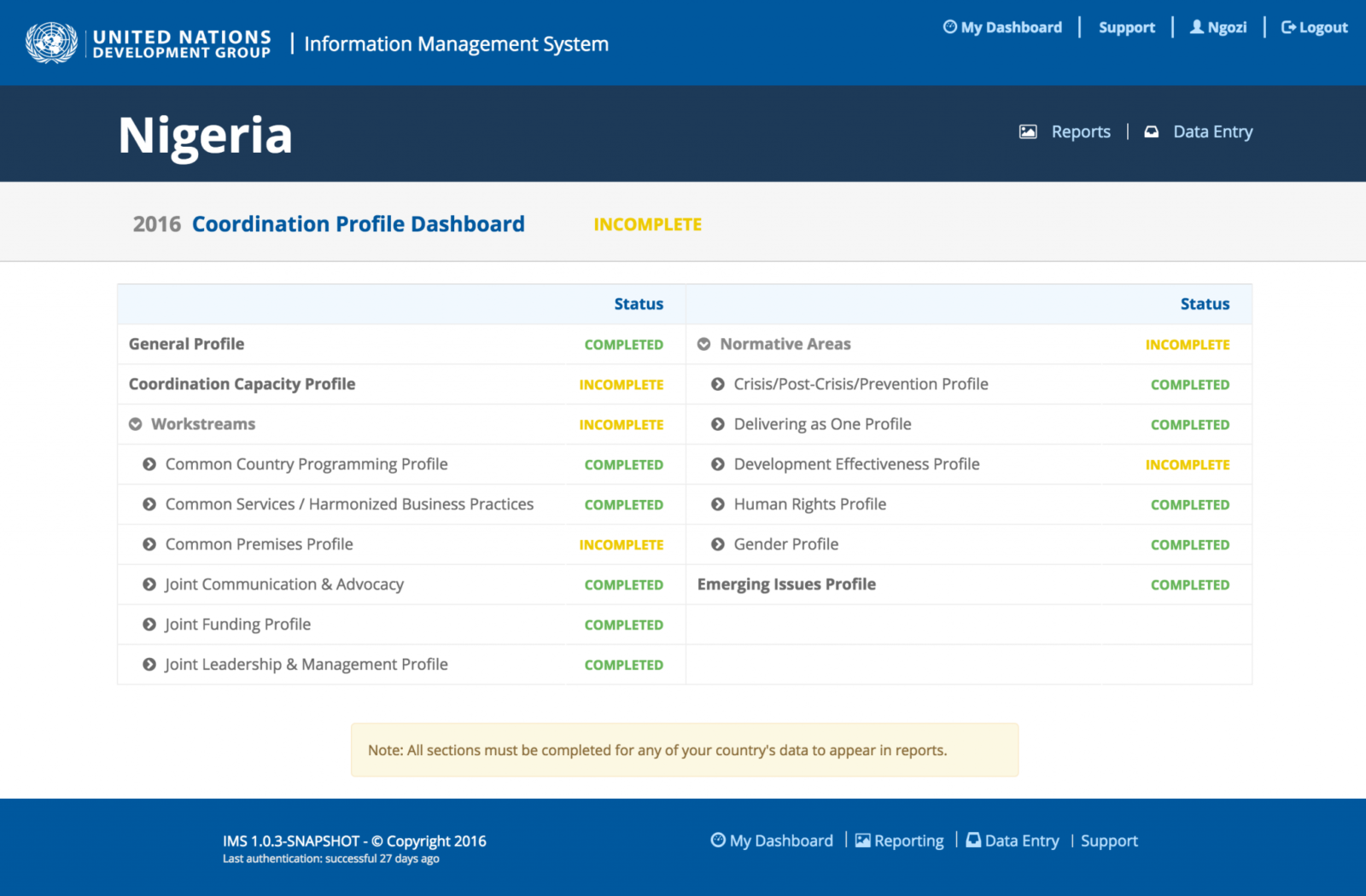This screenshot has width=1366, height=896.
Task: Expand arrow for Joint Funding Profile
Action: (x=149, y=625)
